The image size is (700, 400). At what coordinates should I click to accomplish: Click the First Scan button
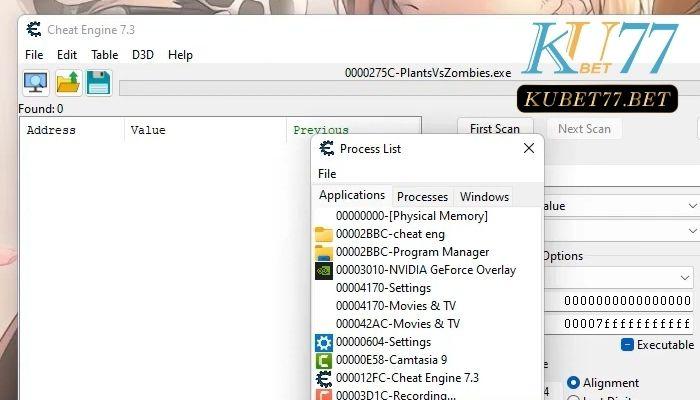pos(495,129)
